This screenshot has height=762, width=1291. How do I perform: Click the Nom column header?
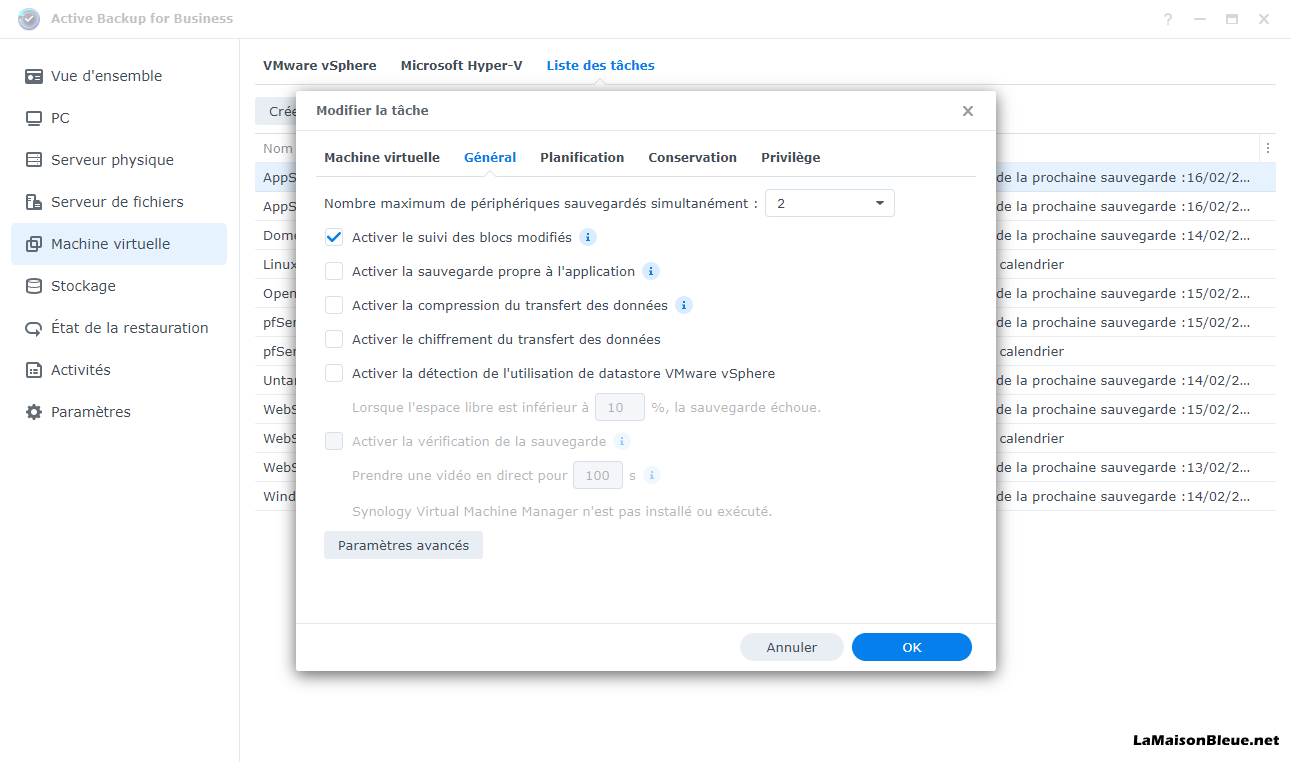pos(278,148)
